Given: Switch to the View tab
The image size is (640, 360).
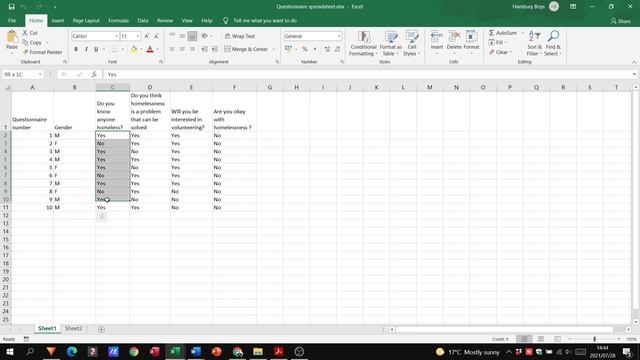Looking at the screenshot, I should click(187, 20).
